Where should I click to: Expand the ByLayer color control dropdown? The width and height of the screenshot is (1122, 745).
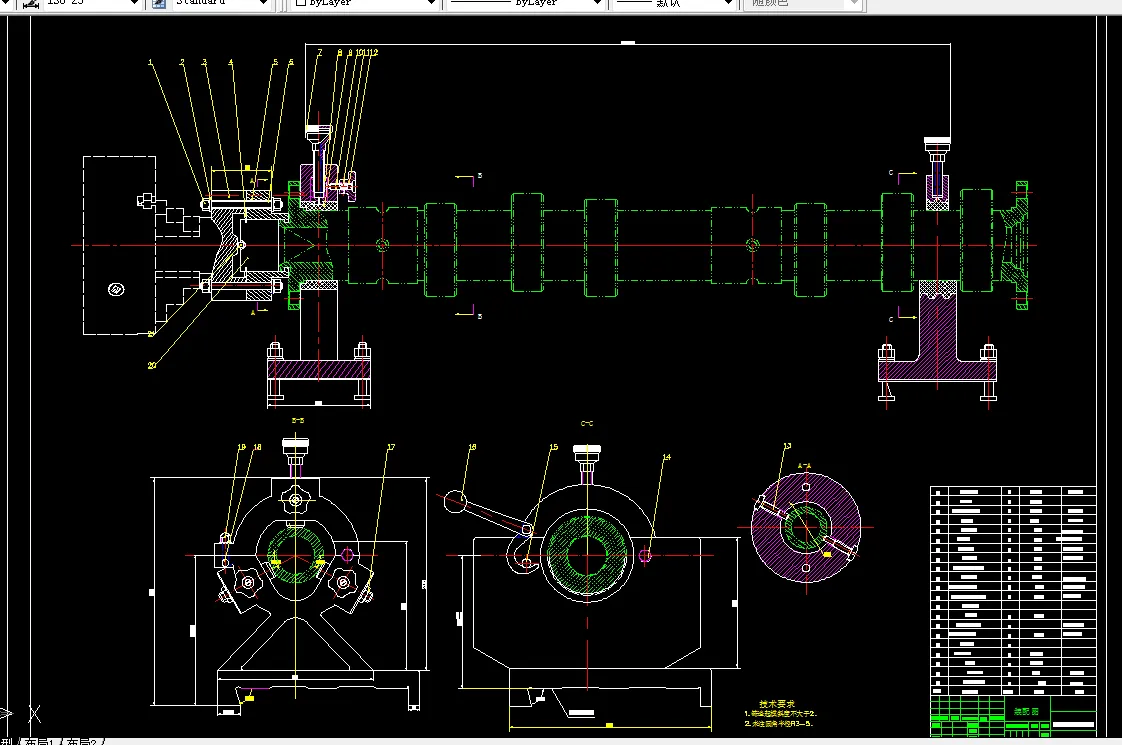[x=431, y=3]
